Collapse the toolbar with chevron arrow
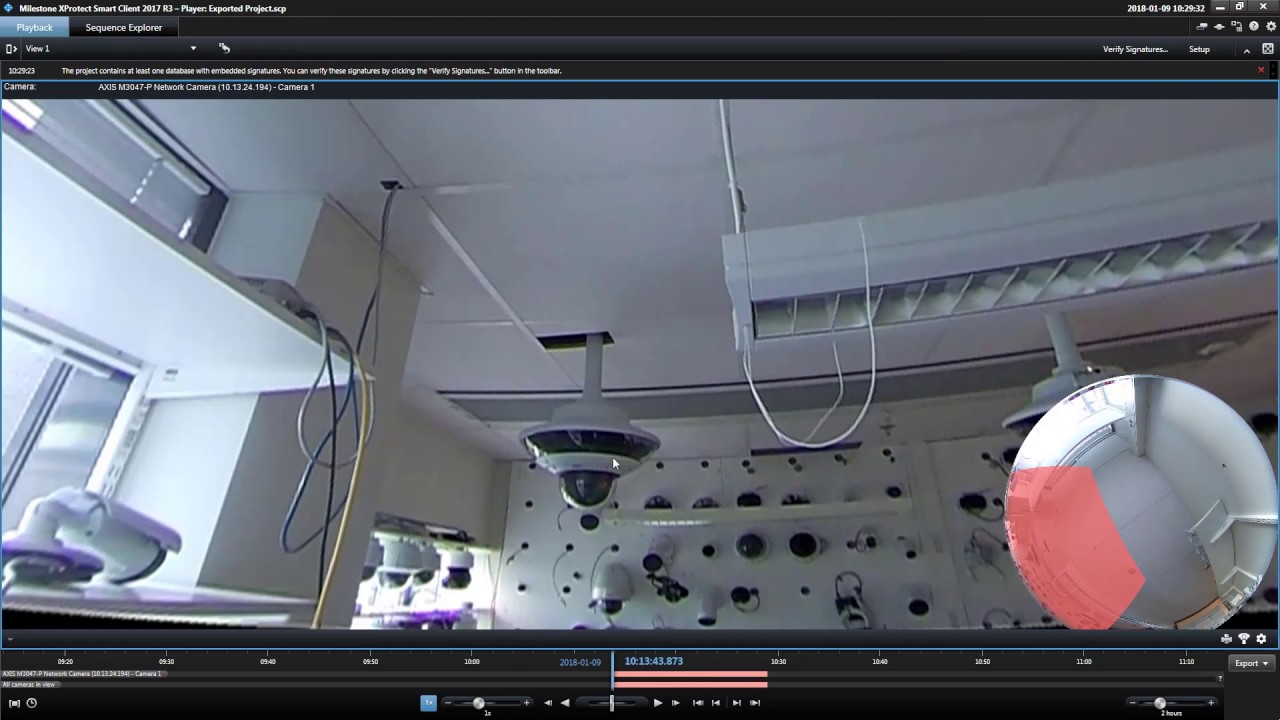1280x720 pixels. pos(1246,50)
